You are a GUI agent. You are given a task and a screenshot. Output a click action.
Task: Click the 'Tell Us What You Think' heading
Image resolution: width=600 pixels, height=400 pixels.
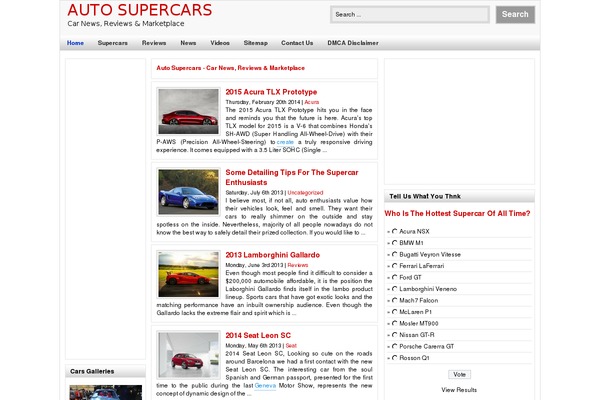click(425, 196)
